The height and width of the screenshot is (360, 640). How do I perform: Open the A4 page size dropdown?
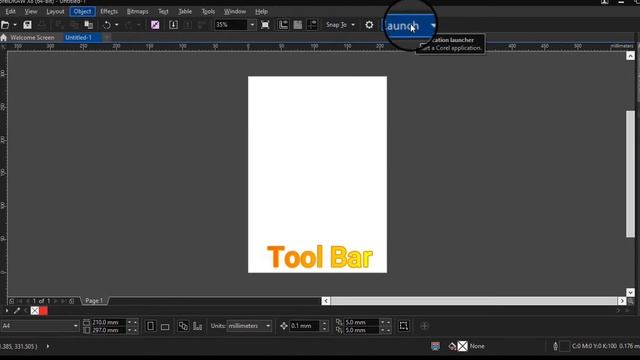[x=76, y=326]
